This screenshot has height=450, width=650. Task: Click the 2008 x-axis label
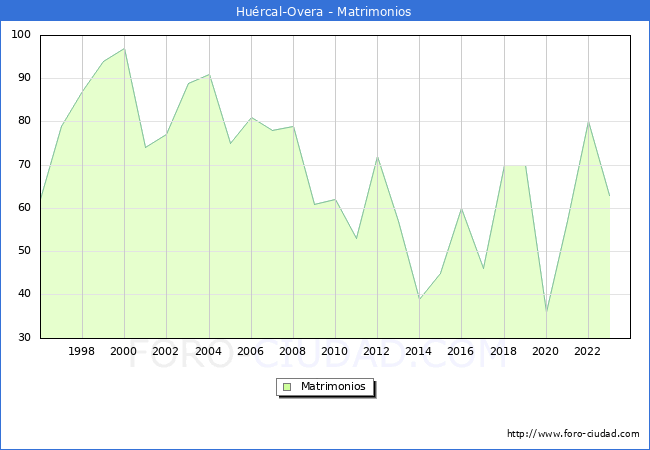[293, 351]
